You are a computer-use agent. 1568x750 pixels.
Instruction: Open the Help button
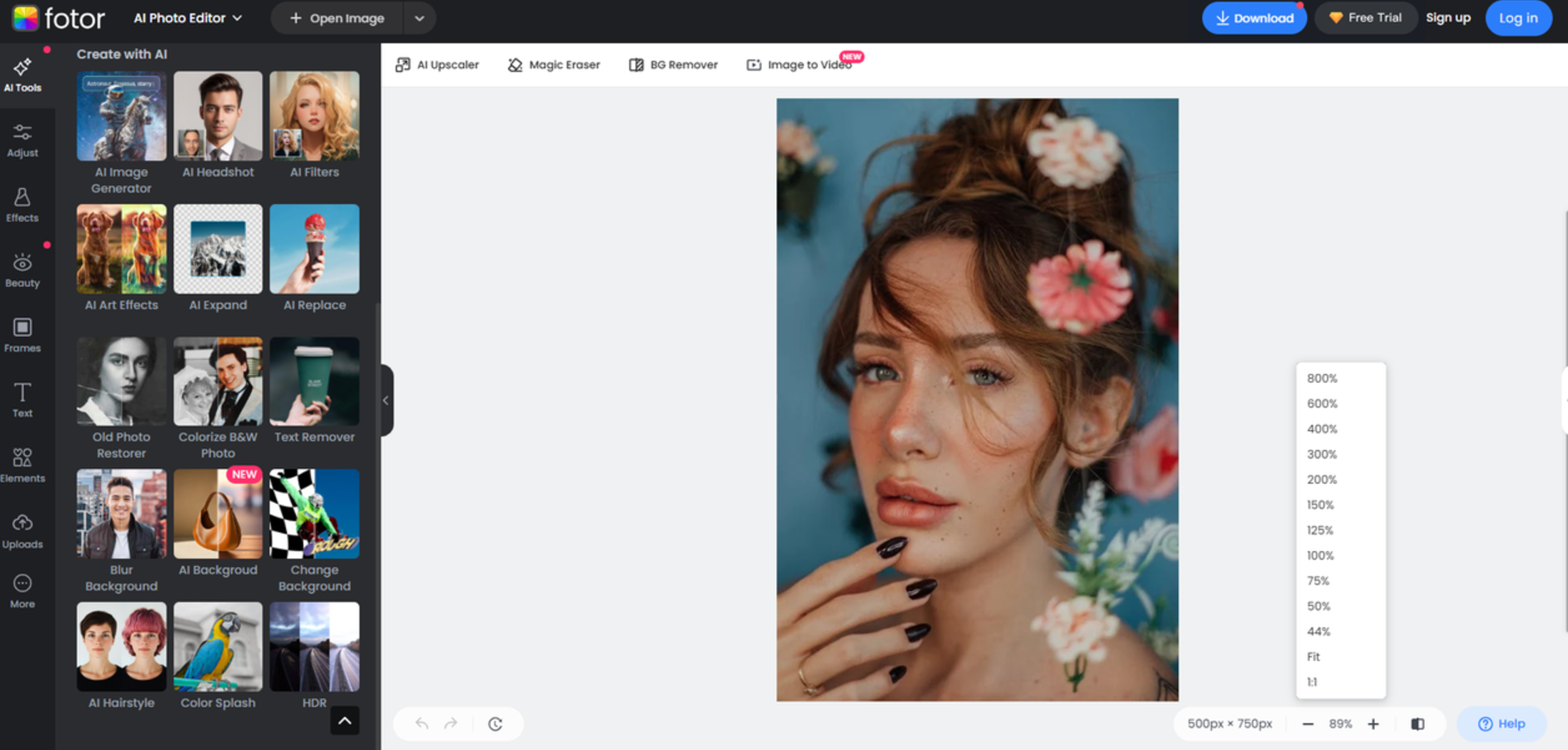[1502, 724]
